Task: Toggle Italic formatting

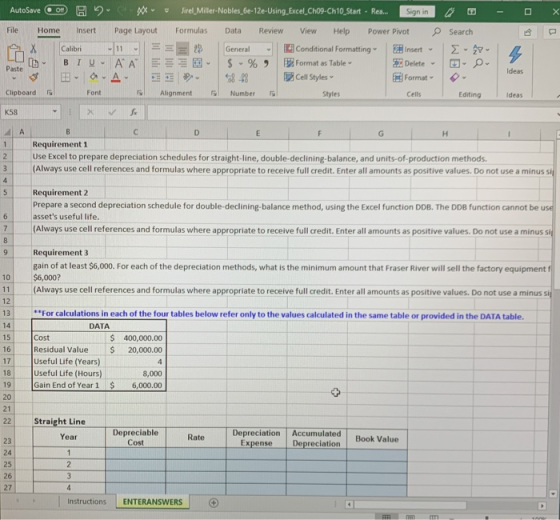Action: point(79,62)
